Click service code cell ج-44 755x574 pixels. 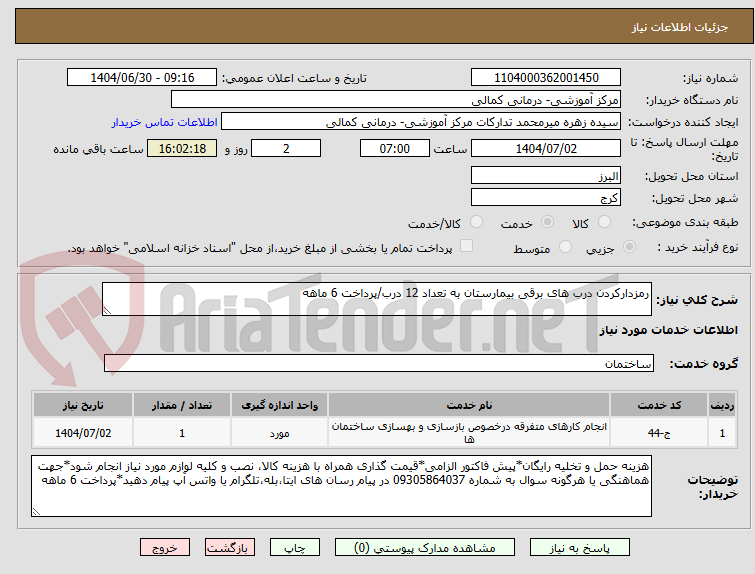659,432
